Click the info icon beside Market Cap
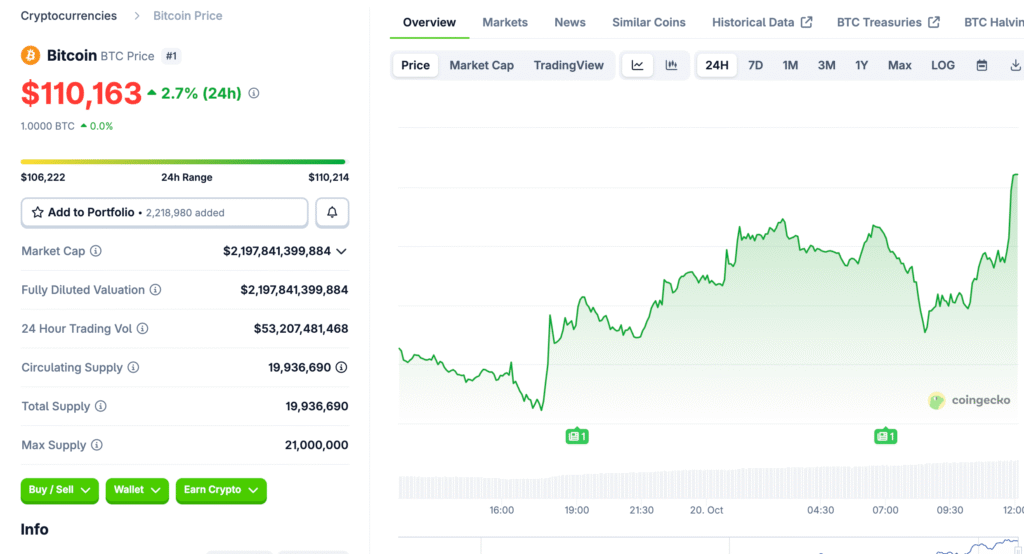Image resolution: width=1024 pixels, height=554 pixels. [x=96, y=251]
